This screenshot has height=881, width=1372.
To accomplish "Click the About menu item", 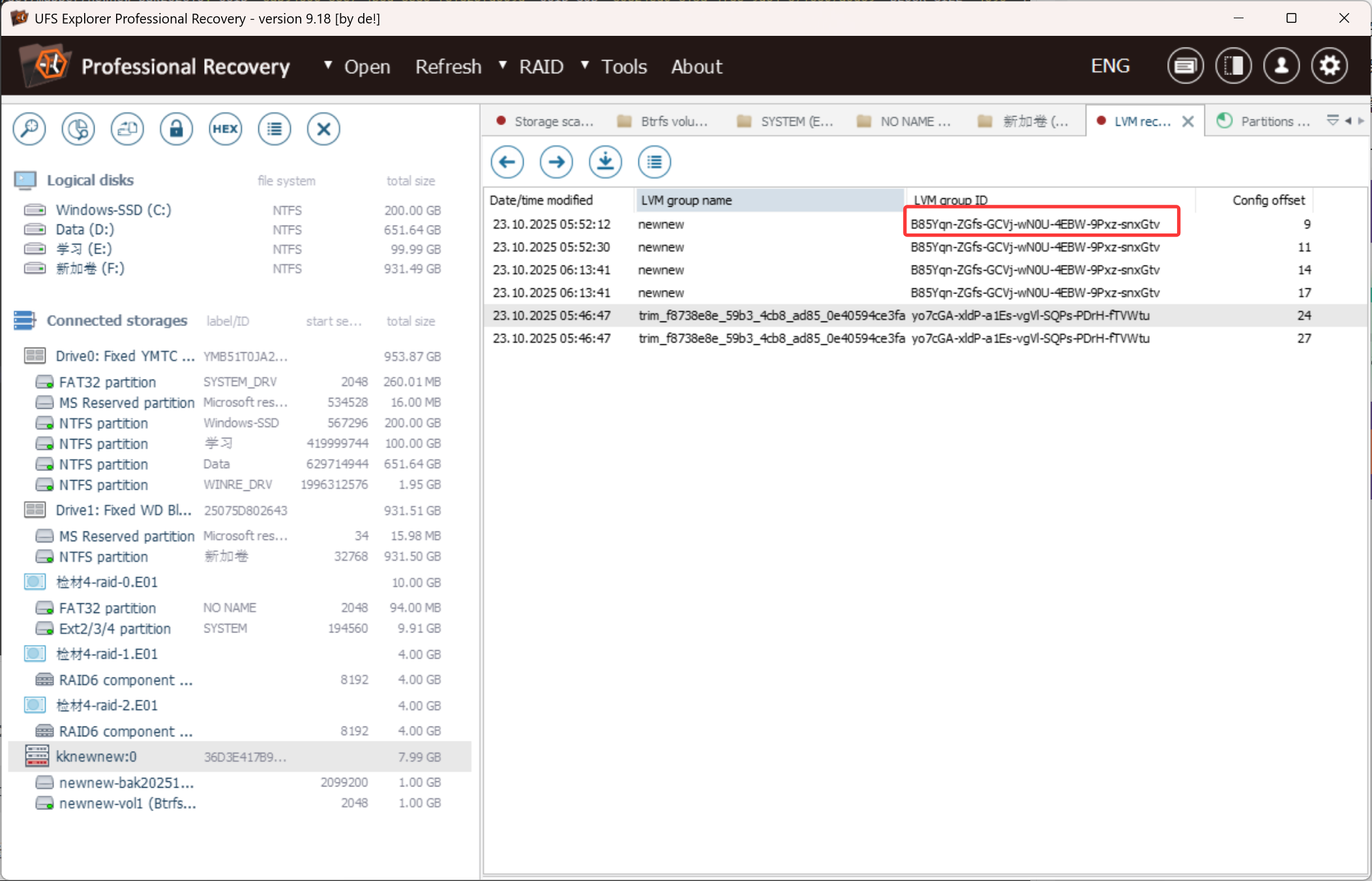I will tap(696, 67).
